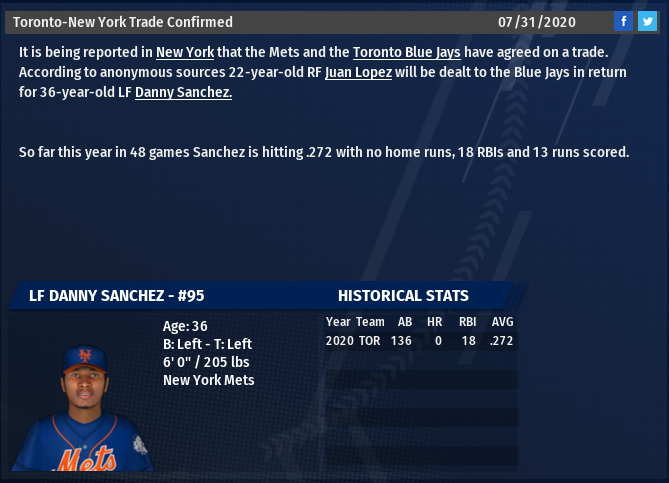Click the RBI column header
Viewport: 669px width, 483px height.
click(467, 322)
